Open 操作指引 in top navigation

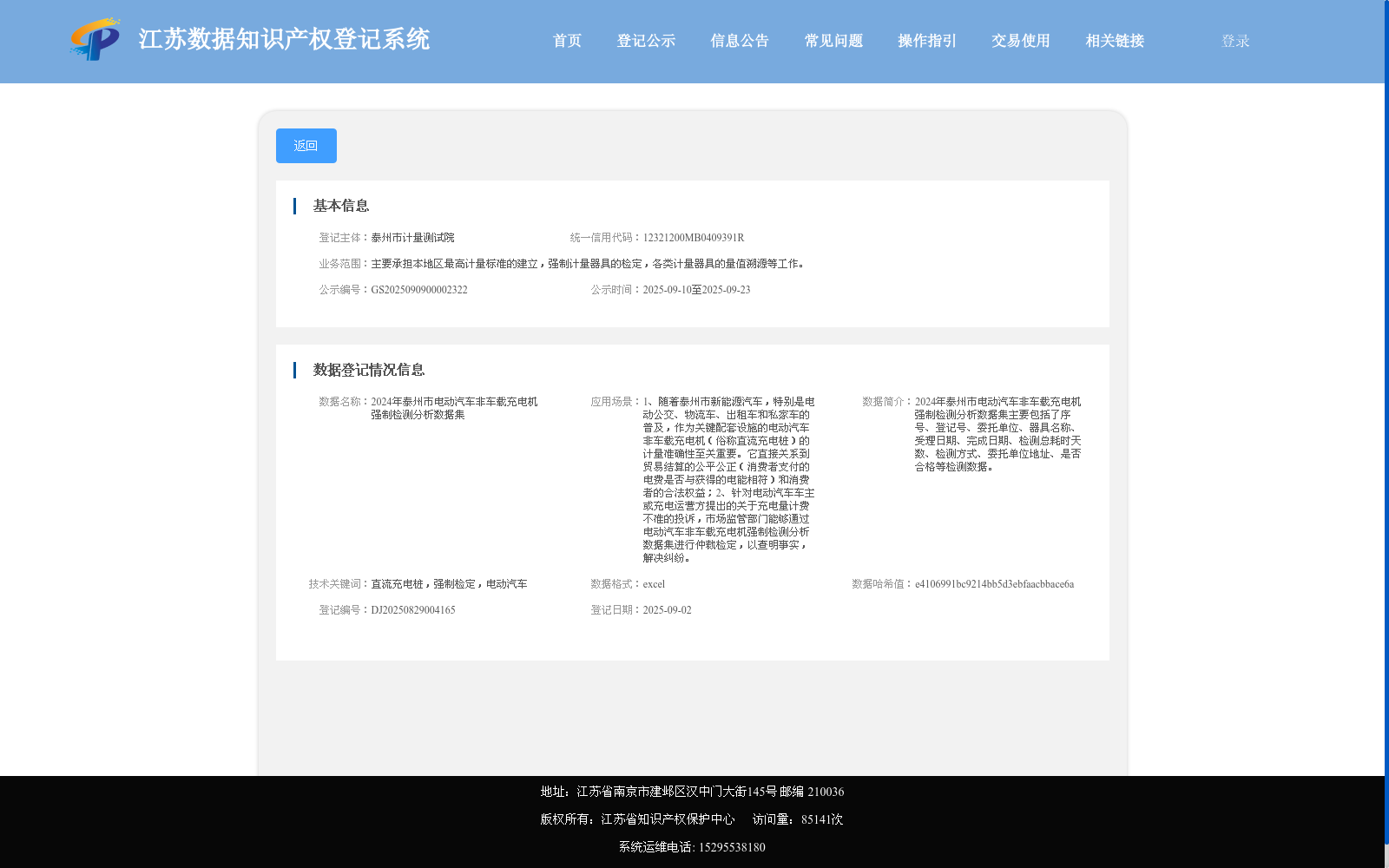tap(927, 41)
